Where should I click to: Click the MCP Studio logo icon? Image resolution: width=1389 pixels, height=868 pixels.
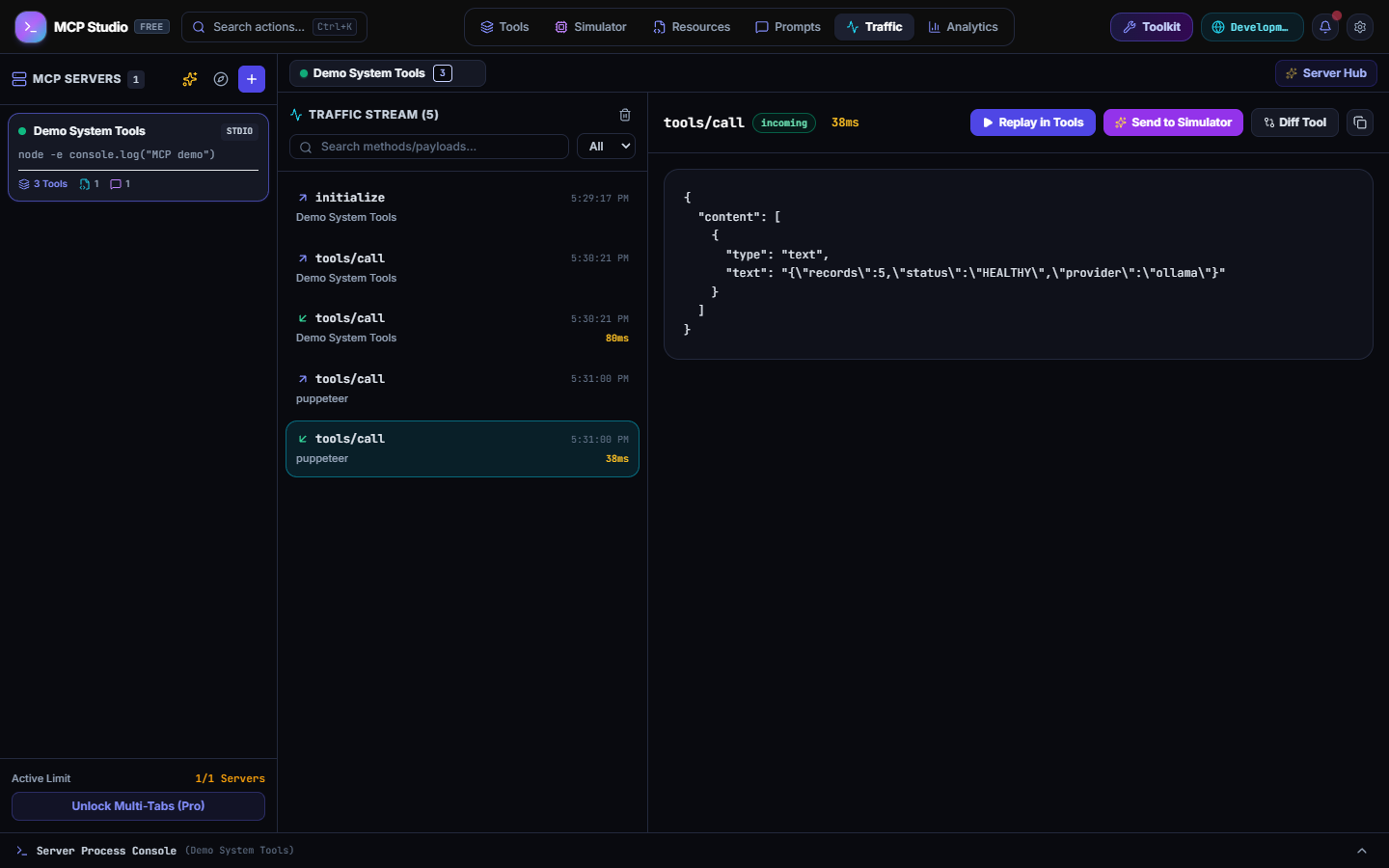click(x=31, y=27)
